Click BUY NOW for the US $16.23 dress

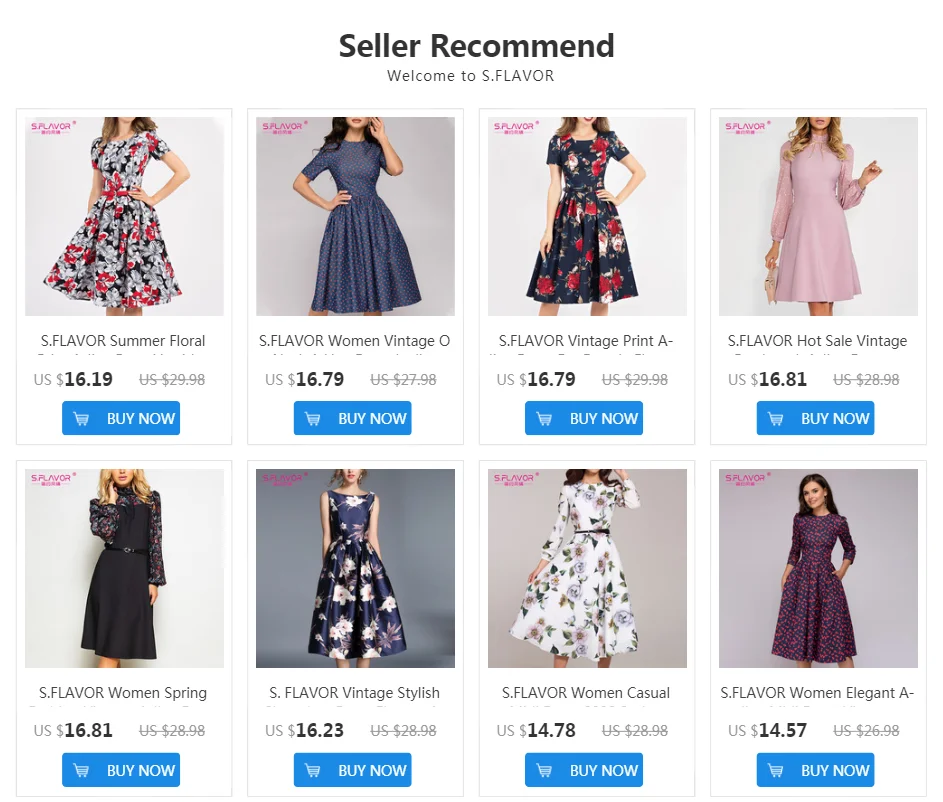click(x=352, y=770)
